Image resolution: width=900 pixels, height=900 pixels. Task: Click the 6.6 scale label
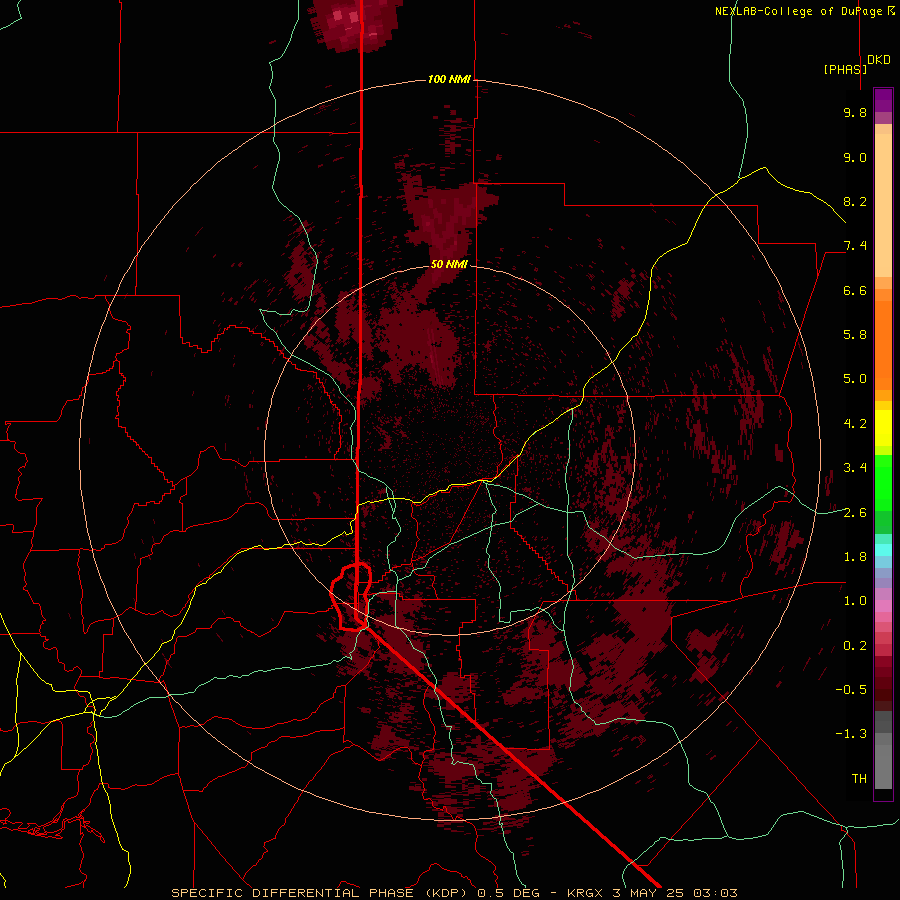coord(855,290)
